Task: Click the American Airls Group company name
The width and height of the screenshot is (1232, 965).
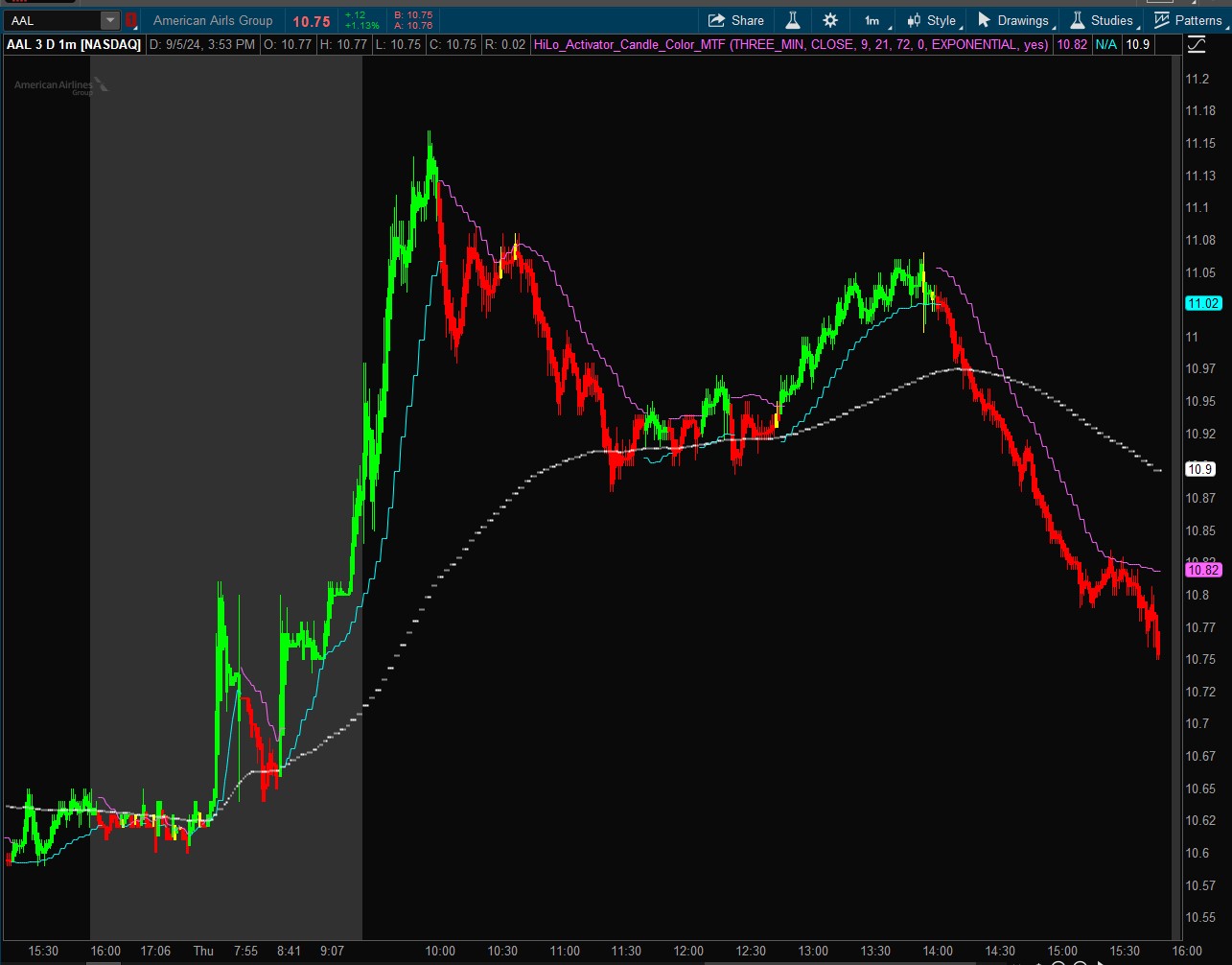Action: [213, 20]
